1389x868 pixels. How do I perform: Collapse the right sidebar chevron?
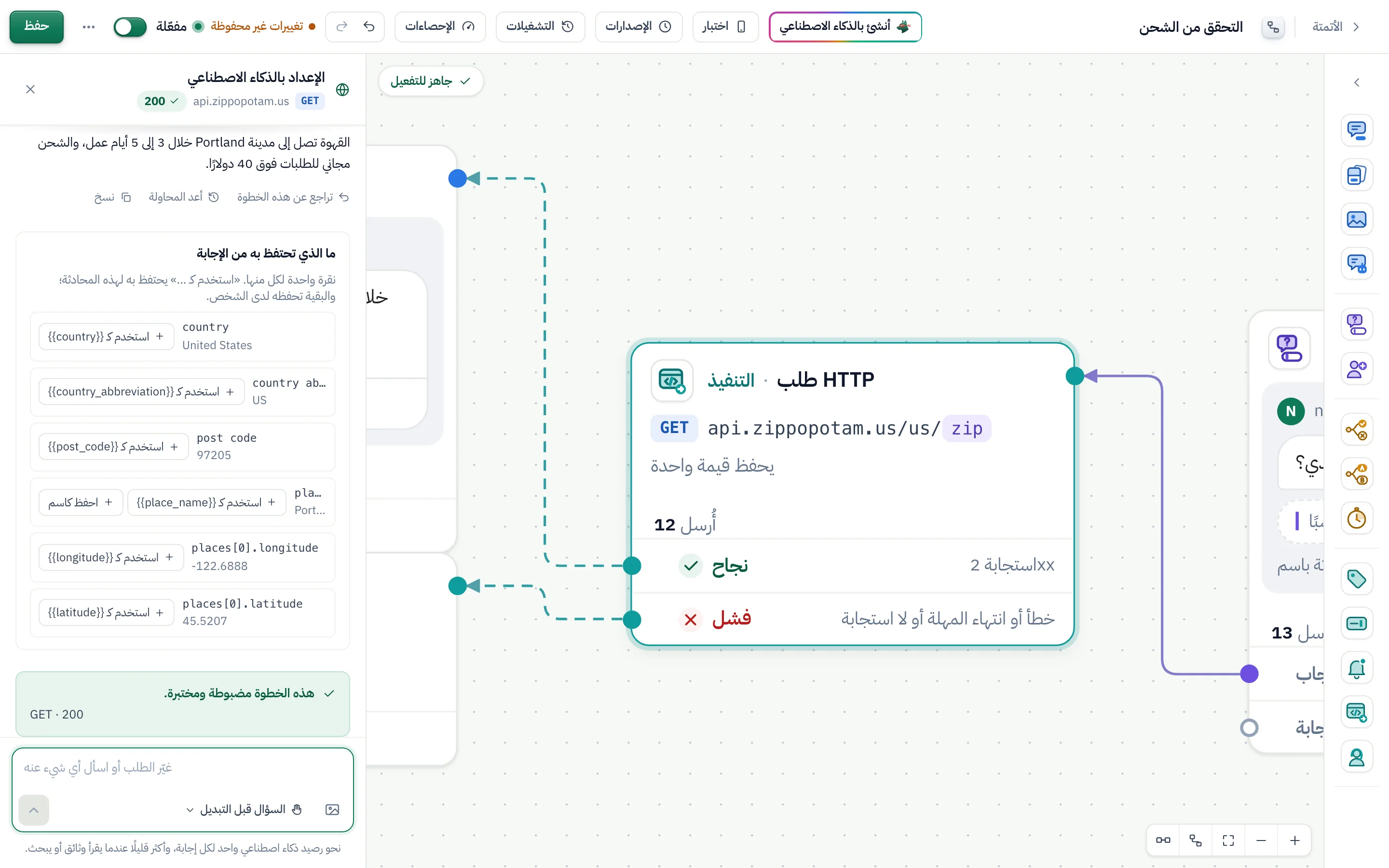1357,82
